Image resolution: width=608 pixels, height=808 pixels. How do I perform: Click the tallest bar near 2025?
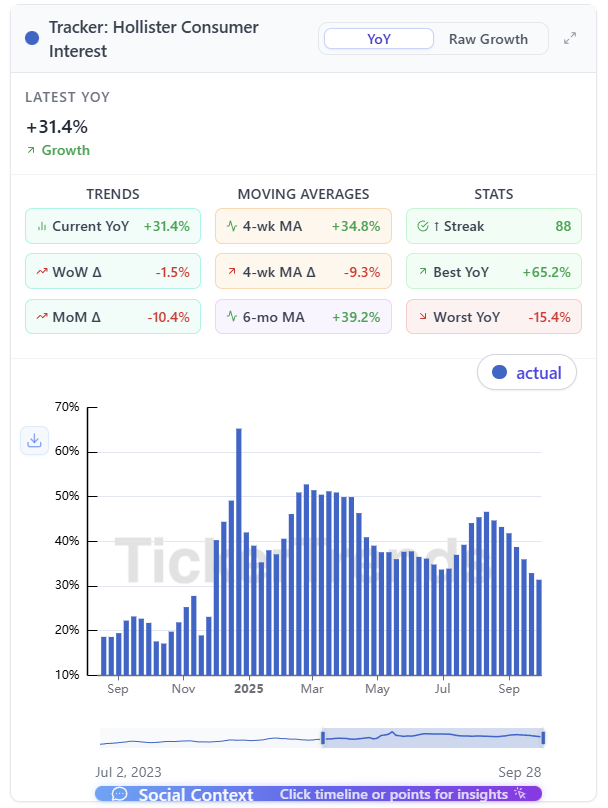(x=239, y=552)
